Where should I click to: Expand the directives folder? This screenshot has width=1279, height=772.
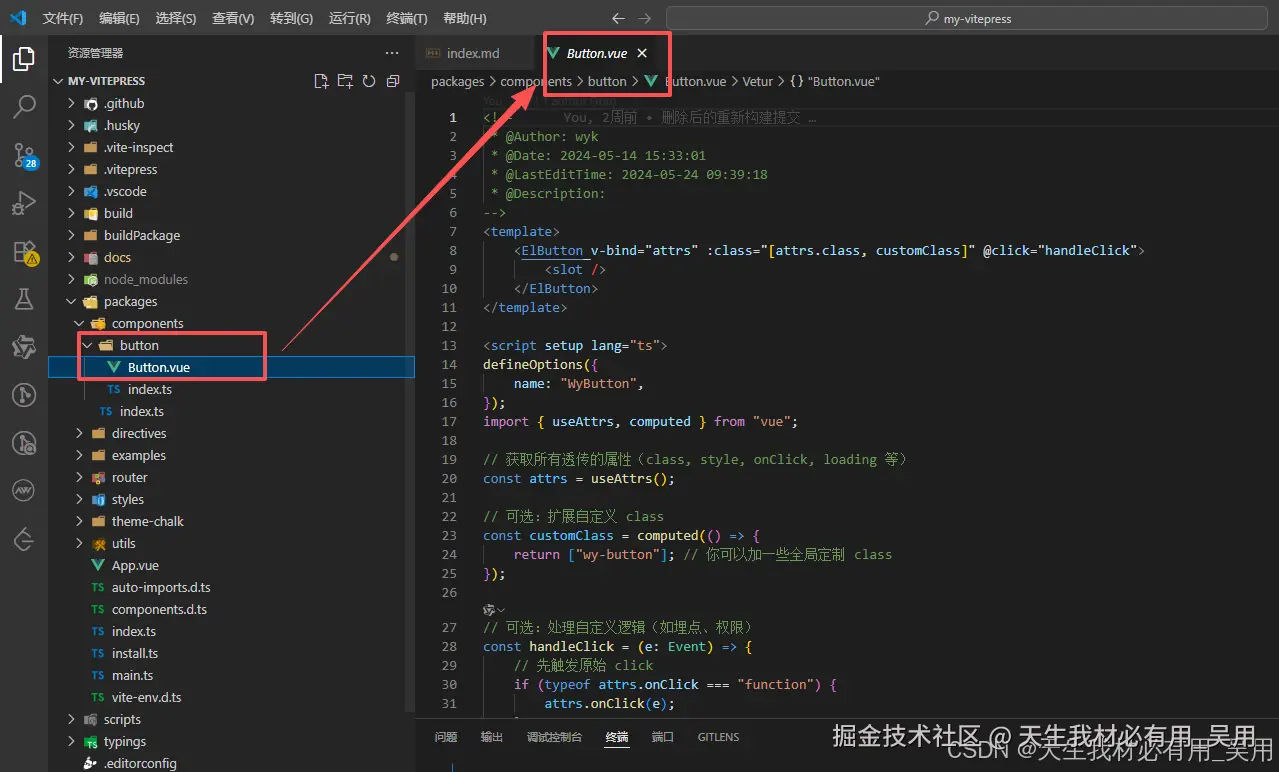139,433
